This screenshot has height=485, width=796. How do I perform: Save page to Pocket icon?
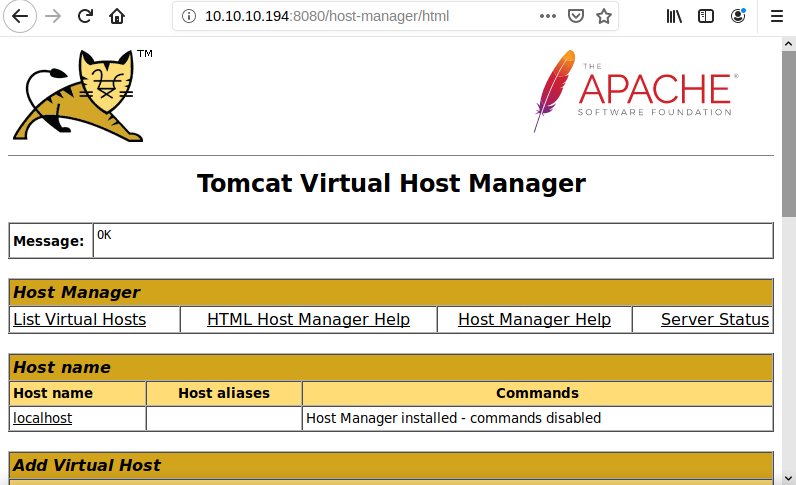tap(575, 16)
